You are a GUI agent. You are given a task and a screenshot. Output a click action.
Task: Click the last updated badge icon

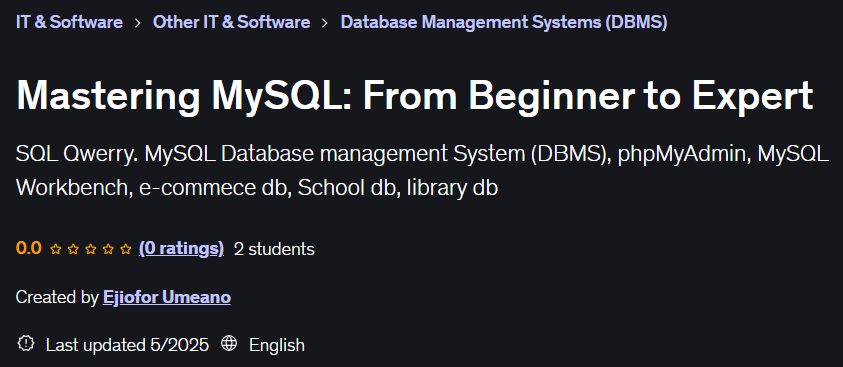pos(25,344)
